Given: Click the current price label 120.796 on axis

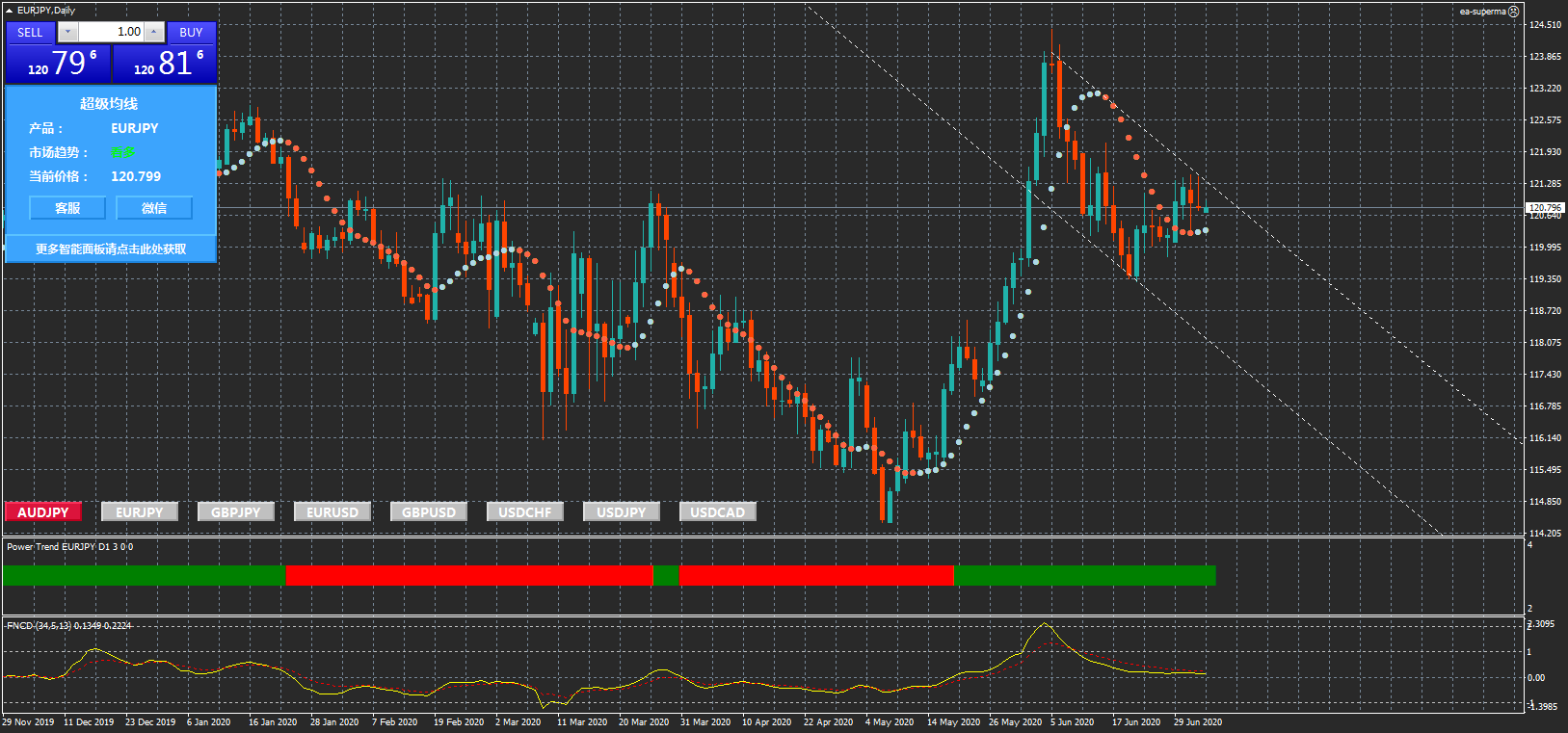Looking at the screenshot, I should pyautogui.click(x=1545, y=207).
